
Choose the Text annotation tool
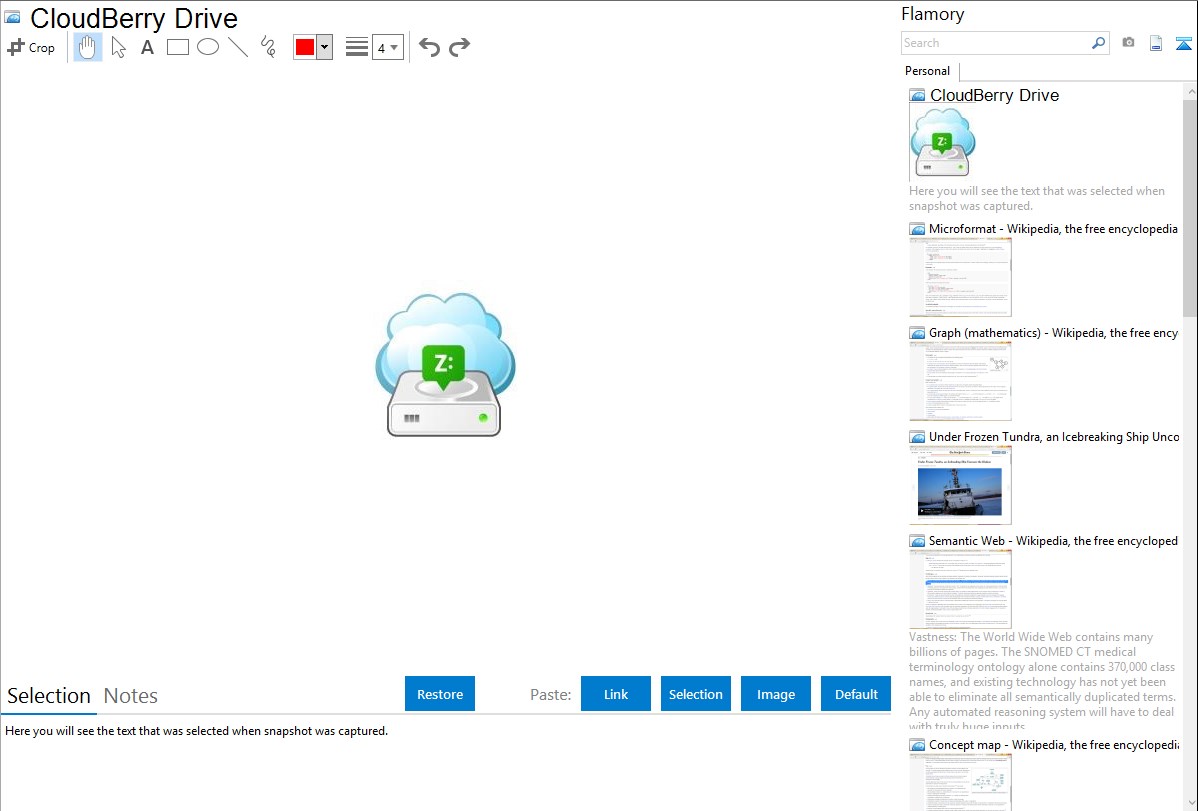pos(147,47)
